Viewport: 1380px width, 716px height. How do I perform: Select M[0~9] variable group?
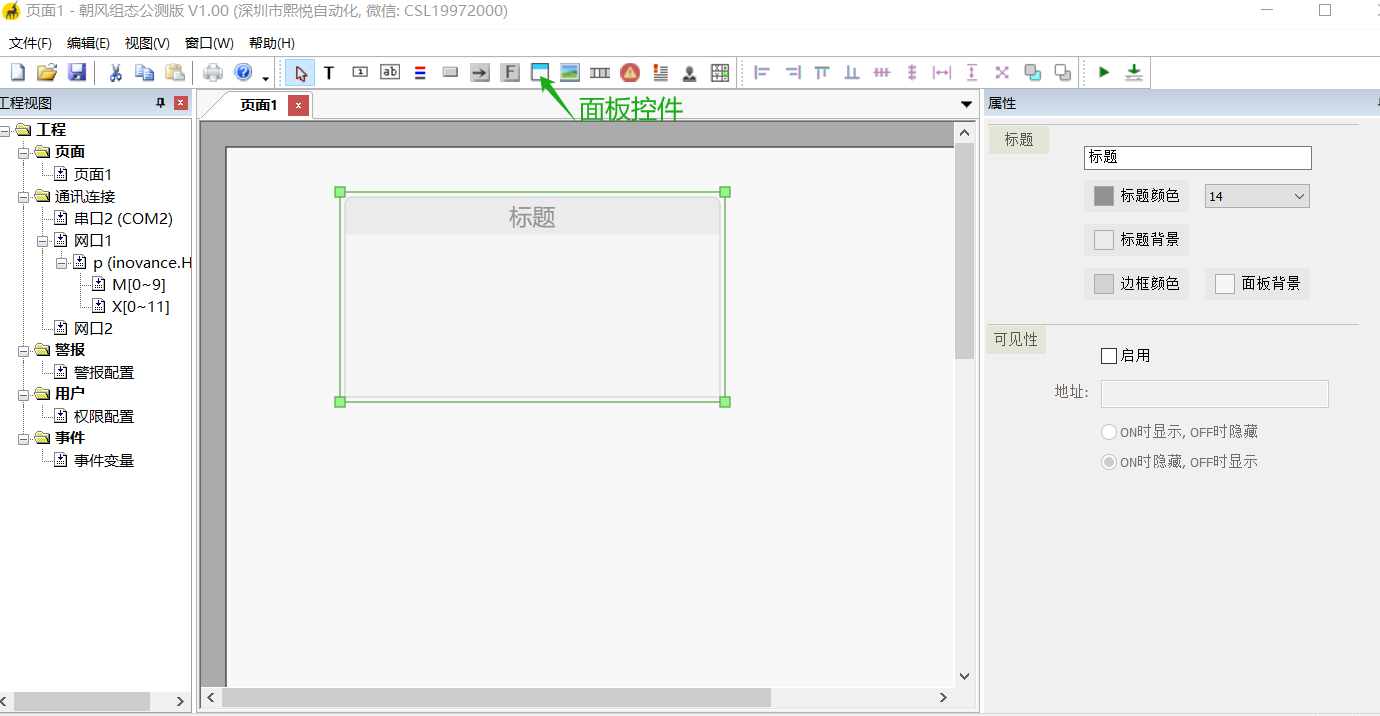(x=139, y=284)
